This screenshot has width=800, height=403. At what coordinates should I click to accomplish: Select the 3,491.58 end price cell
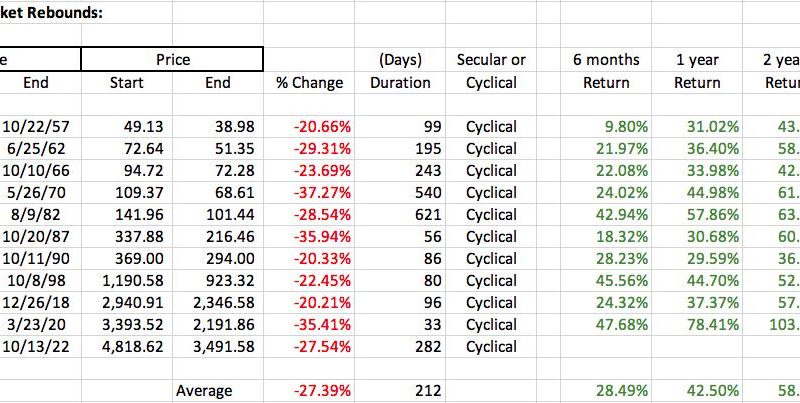tap(218, 347)
